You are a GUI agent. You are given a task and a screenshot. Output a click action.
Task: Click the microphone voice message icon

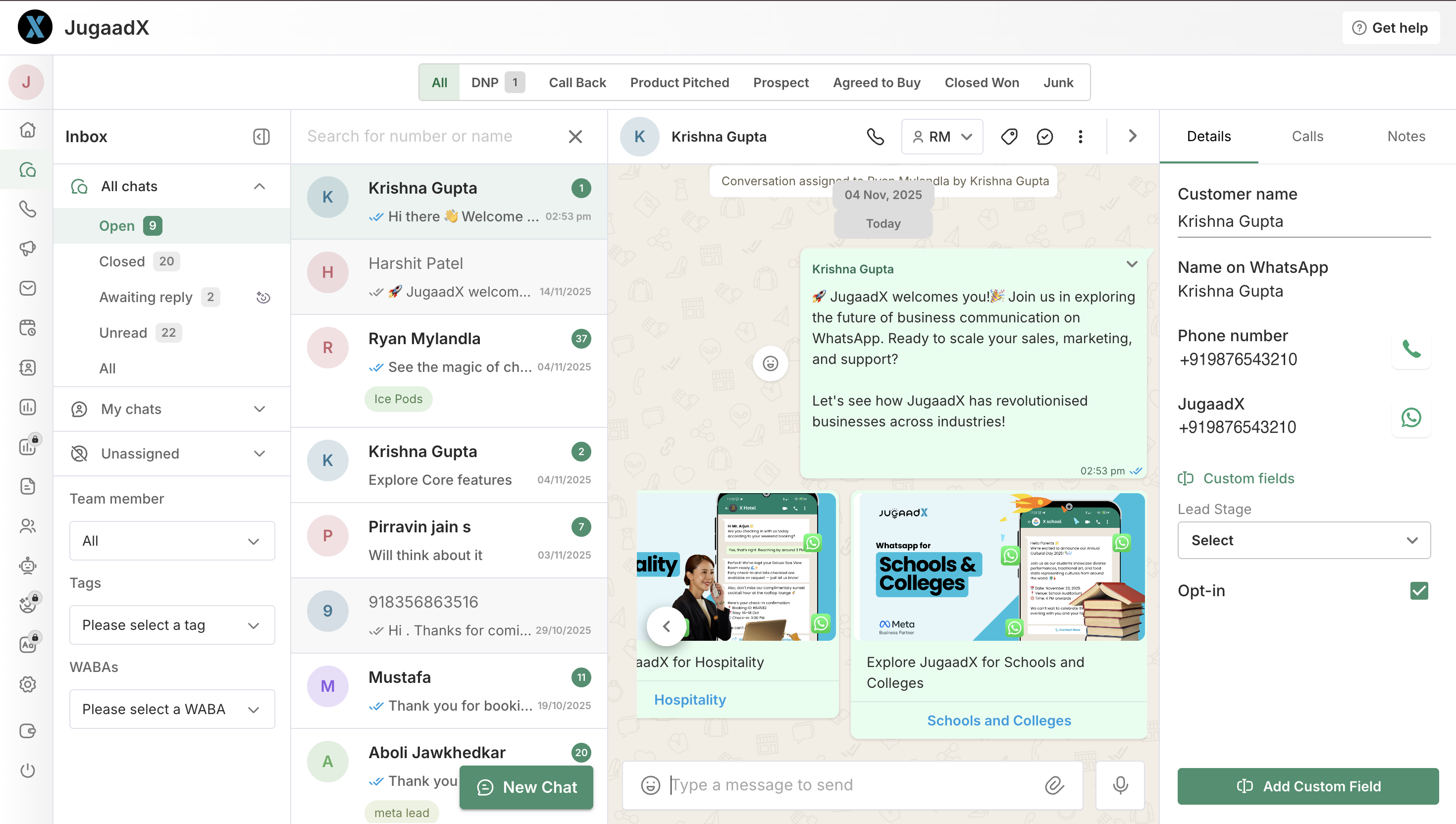coord(1120,785)
